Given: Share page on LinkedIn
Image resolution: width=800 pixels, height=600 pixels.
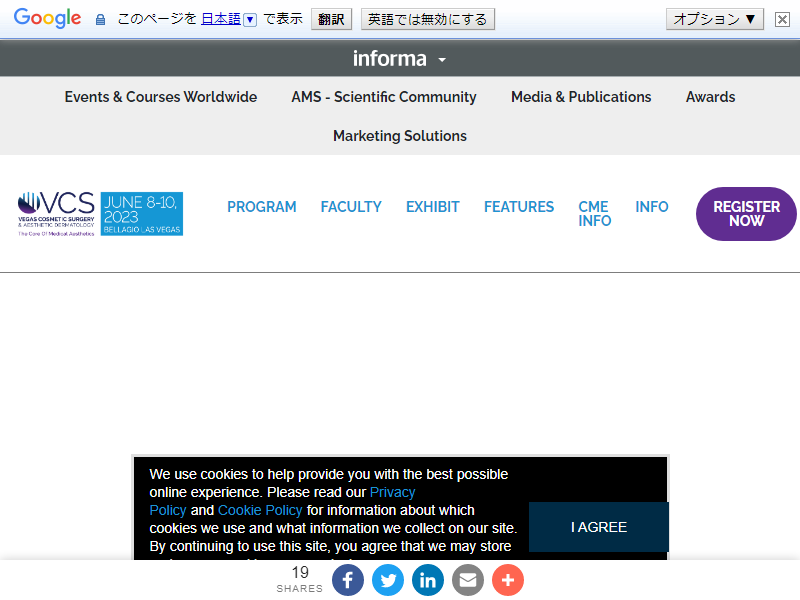Looking at the screenshot, I should coord(428,580).
